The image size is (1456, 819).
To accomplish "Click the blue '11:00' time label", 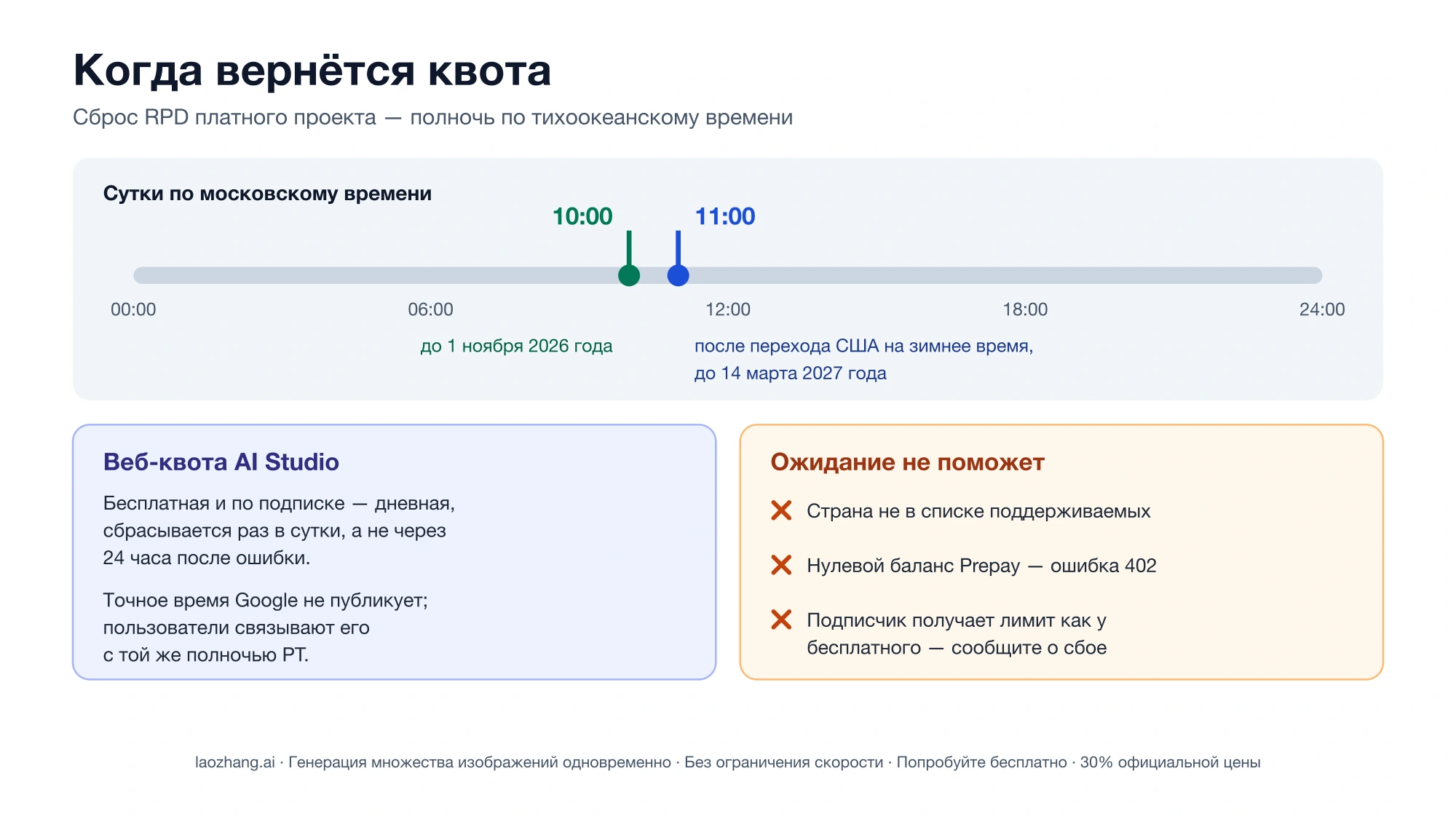I will pos(725,216).
